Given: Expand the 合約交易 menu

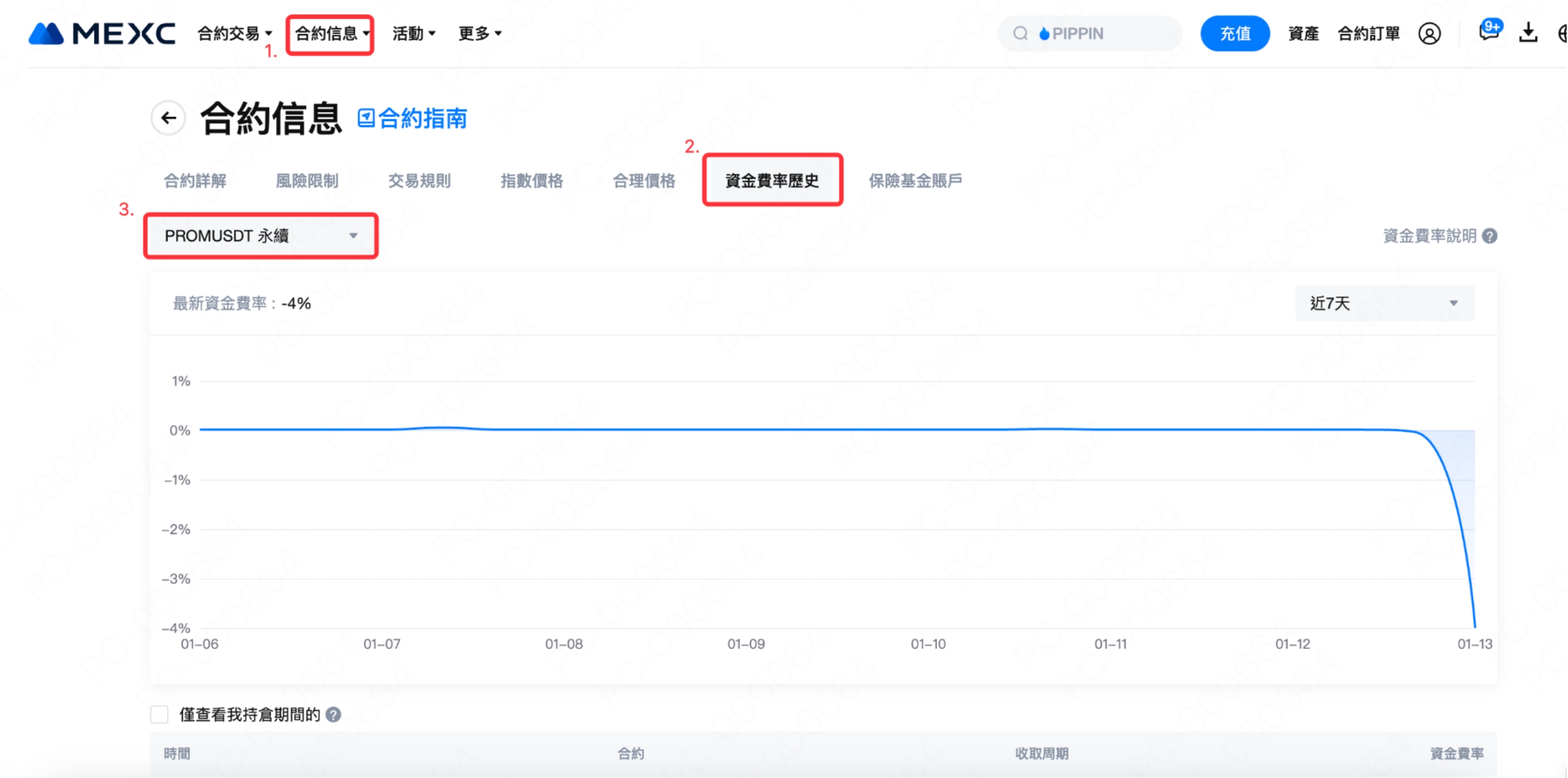Looking at the screenshot, I should coord(234,34).
